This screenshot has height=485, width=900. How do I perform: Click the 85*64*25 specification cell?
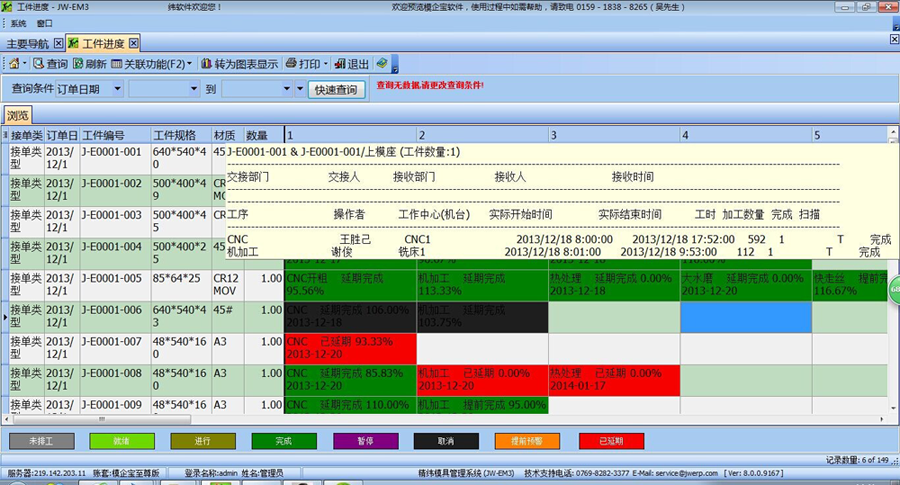pyautogui.click(x=181, y=285)
